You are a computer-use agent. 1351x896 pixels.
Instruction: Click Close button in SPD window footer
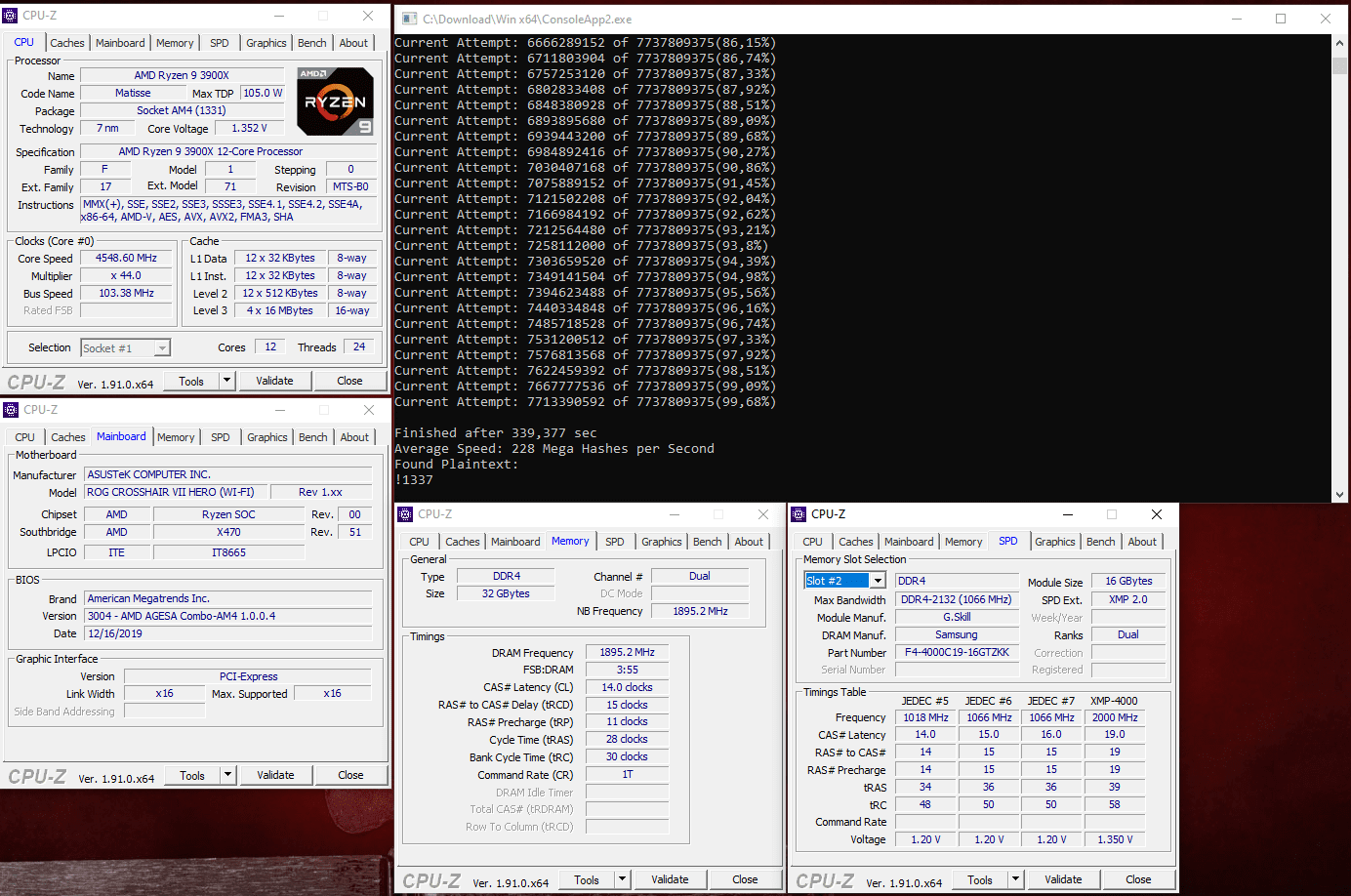pos(1138,879)
